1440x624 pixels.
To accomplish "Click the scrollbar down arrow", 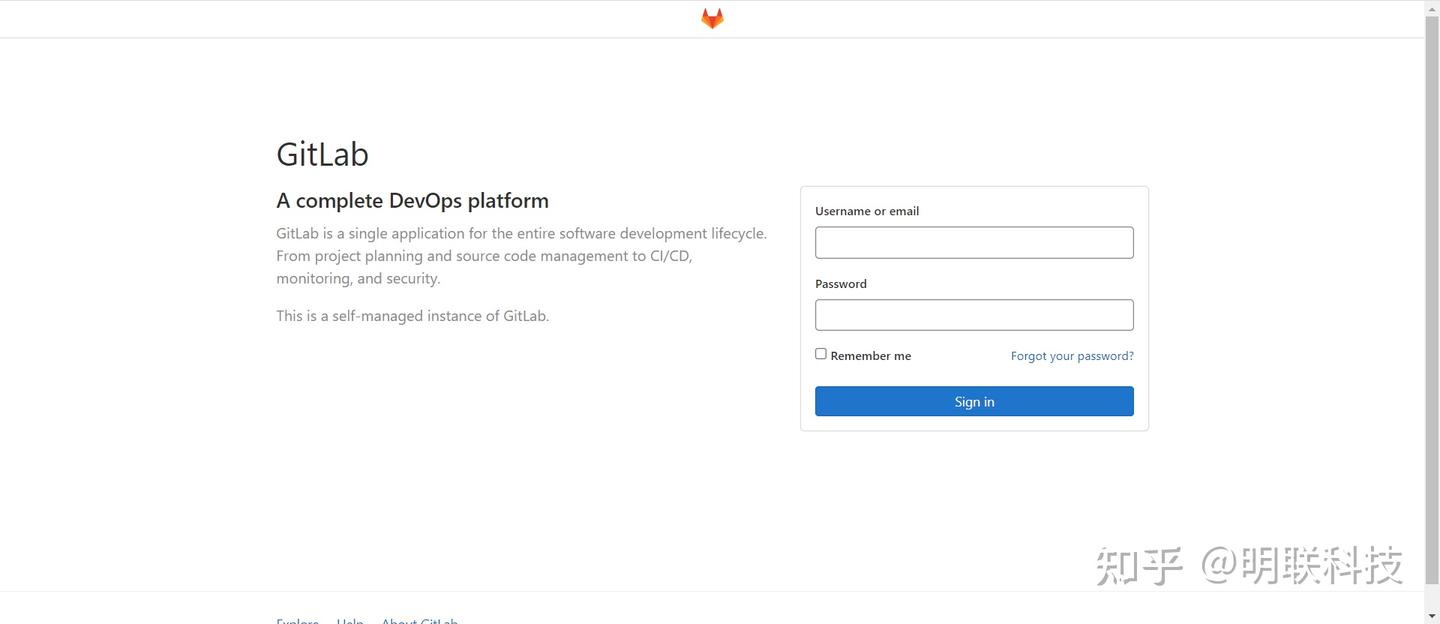I will [1432, 617].
